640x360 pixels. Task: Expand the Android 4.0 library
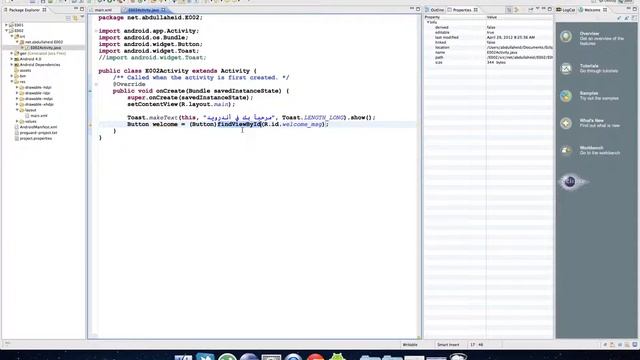[12, 59]
